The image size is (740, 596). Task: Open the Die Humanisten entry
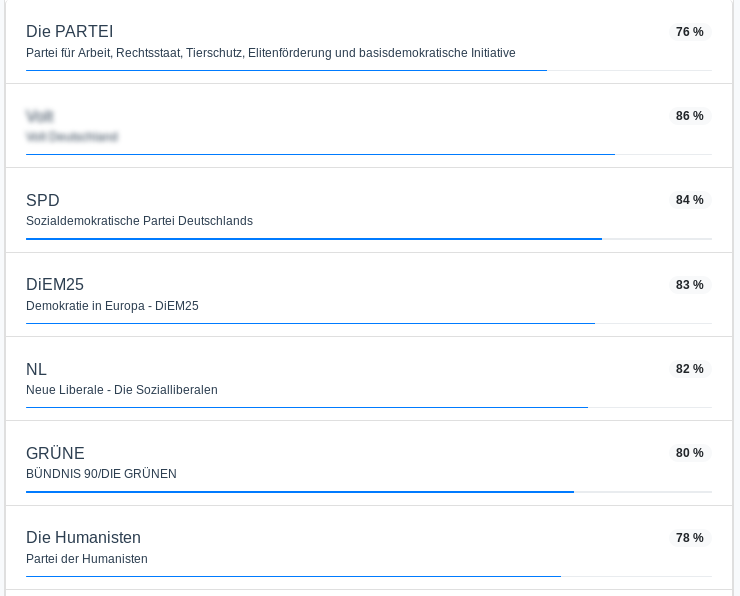369,547
